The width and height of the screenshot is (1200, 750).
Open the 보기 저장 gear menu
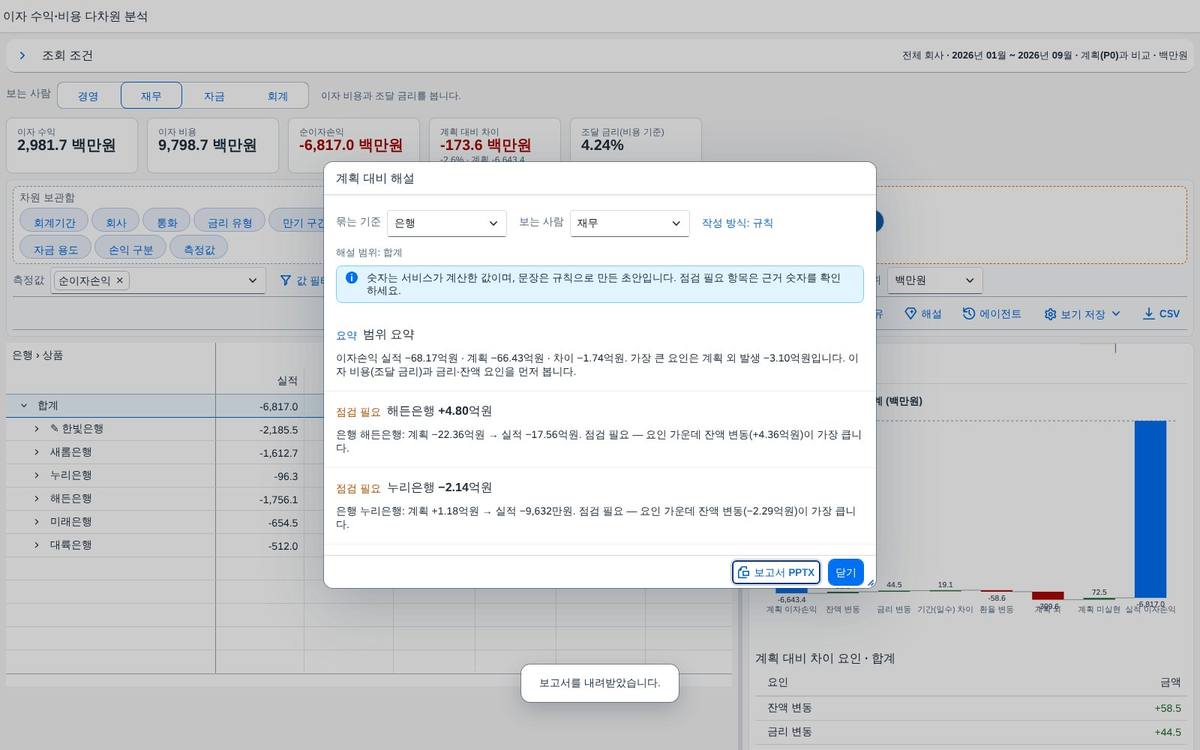pos(1083,314)
